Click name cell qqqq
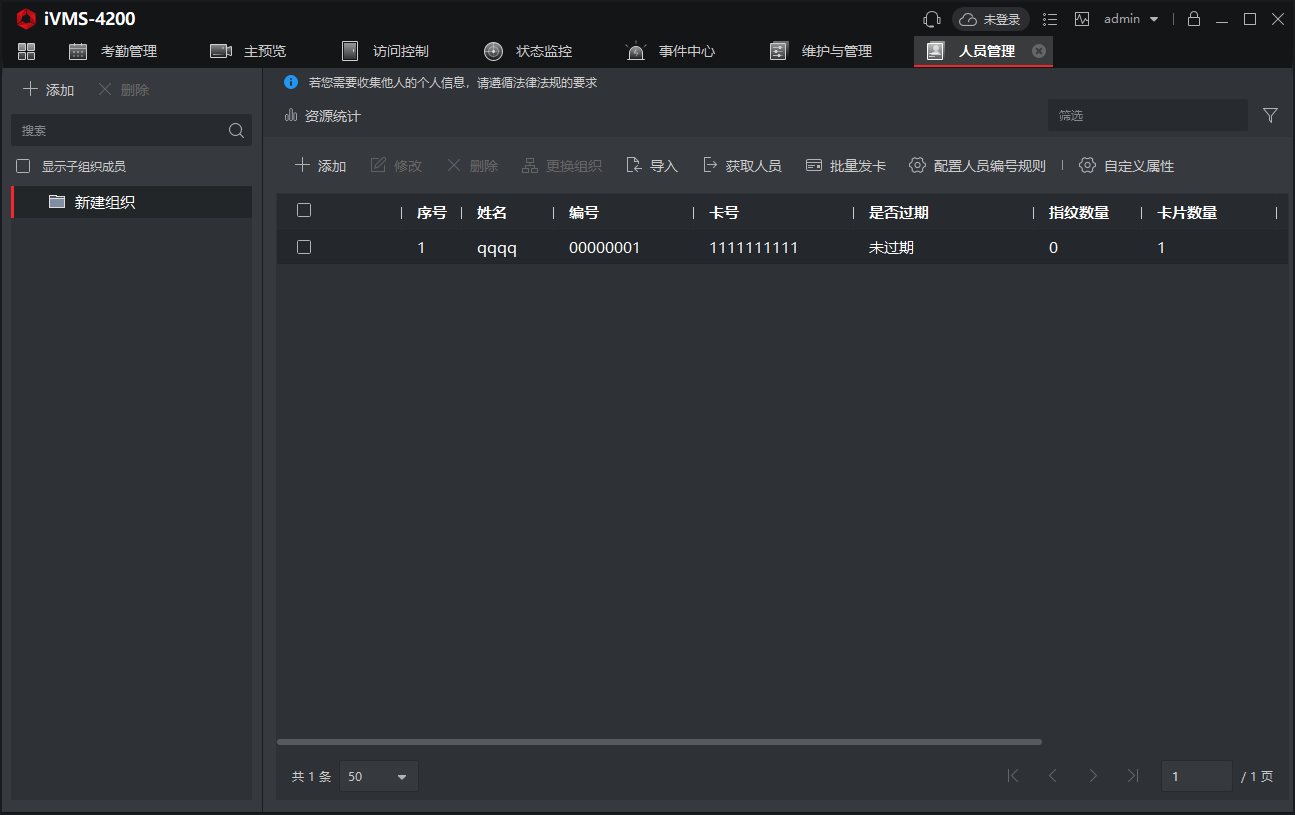The image size is (1295, 815). click(497, 248)
